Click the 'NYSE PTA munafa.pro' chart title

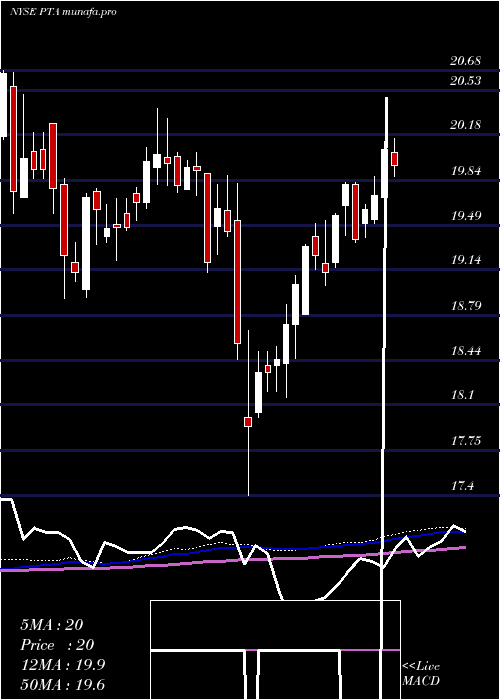click(x=63, y=12)
